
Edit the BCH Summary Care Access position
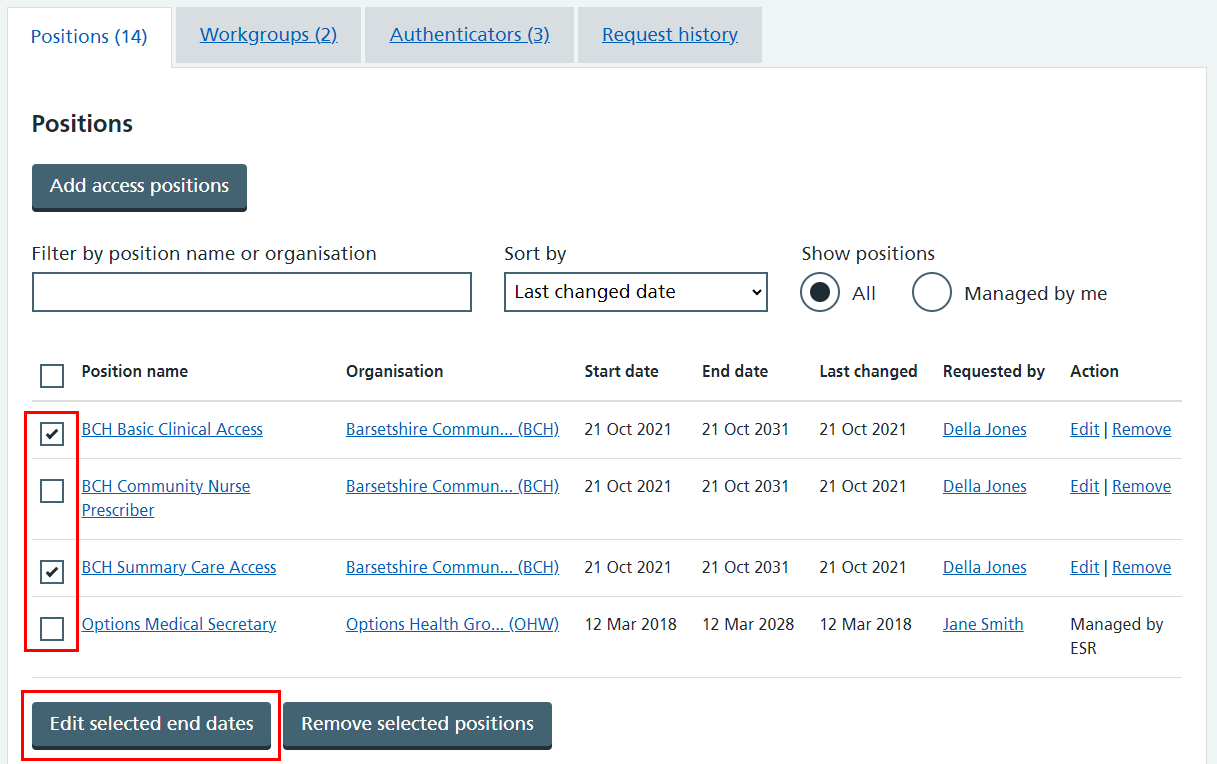(1084, 567)
